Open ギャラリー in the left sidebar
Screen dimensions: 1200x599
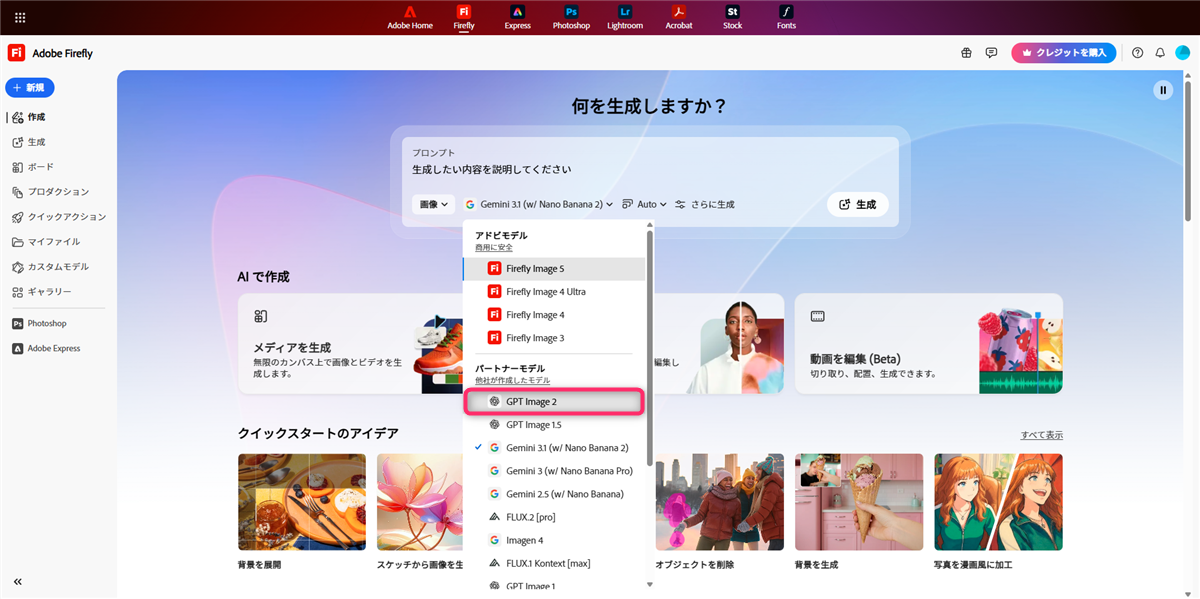(49, 292)
